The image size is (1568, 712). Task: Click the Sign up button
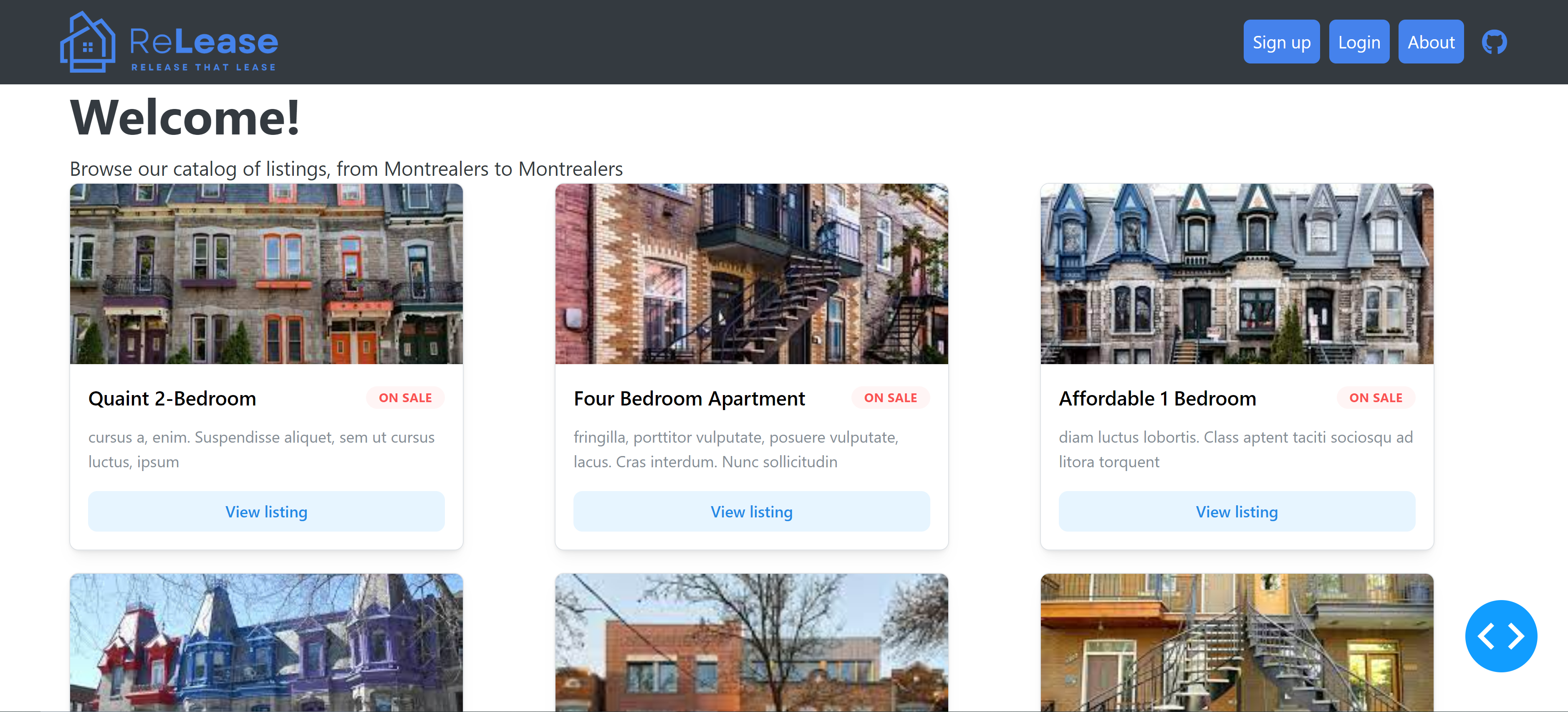click(x=1281, y=42)
